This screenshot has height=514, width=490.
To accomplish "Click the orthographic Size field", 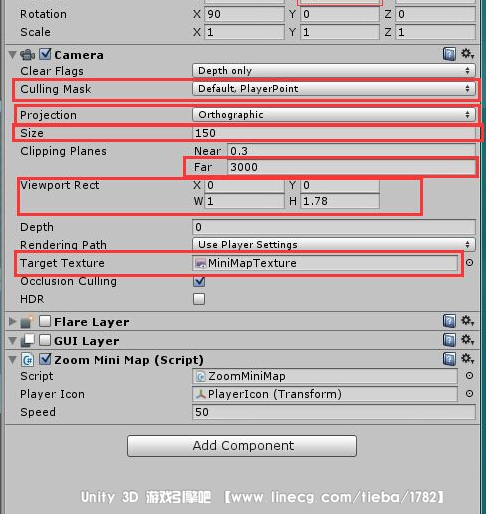I will 334,133.
